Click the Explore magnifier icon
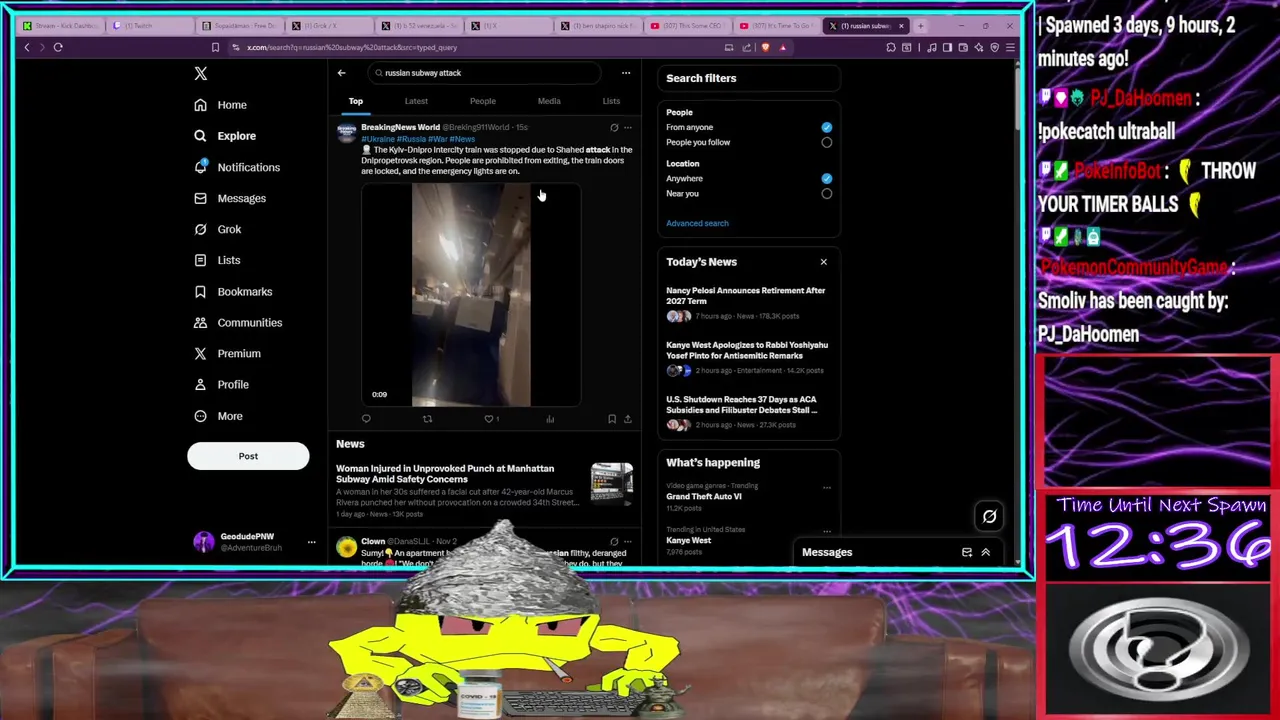 [x=201, y=136]
